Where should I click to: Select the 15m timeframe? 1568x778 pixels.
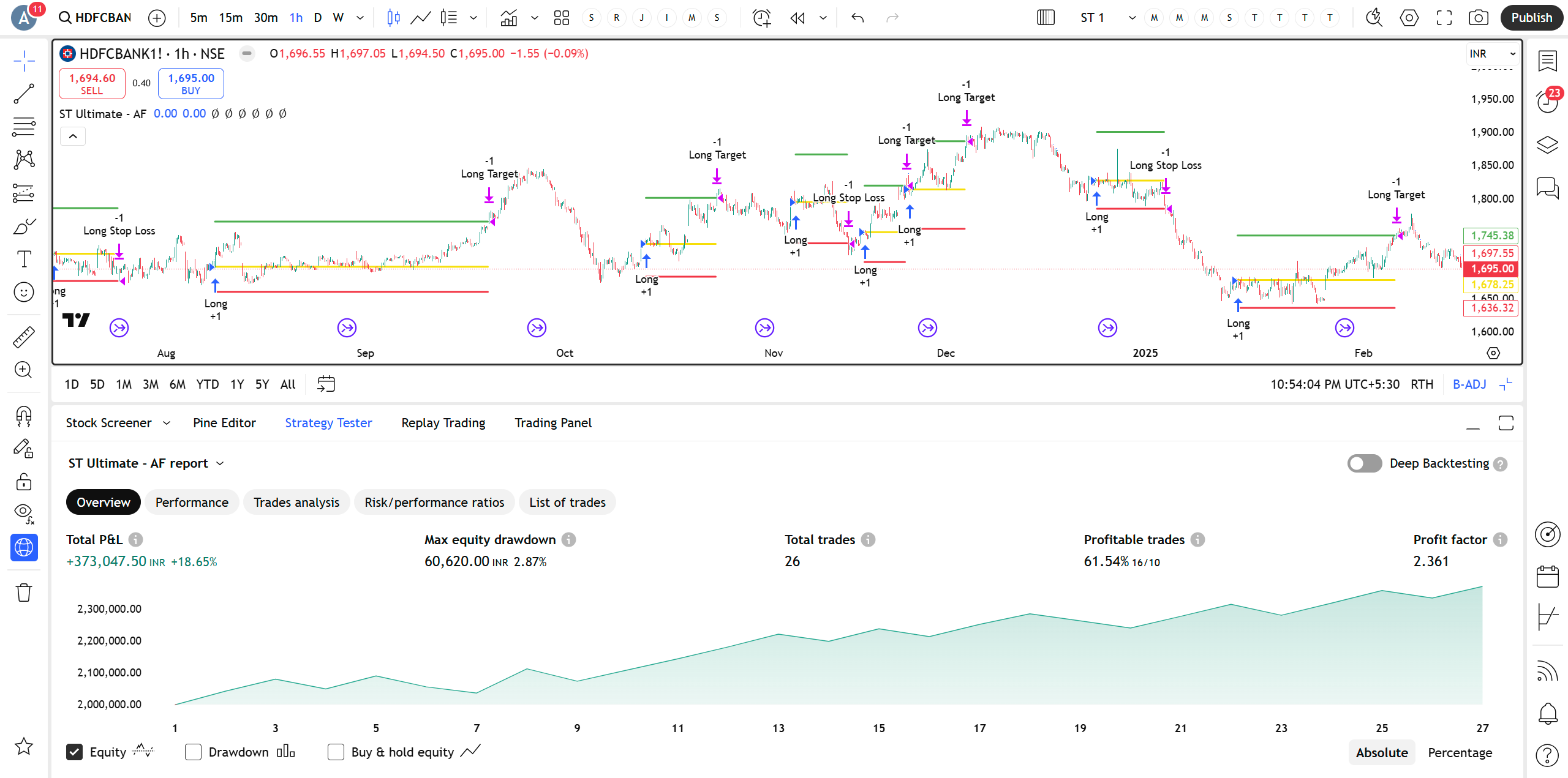pos(231,18)
